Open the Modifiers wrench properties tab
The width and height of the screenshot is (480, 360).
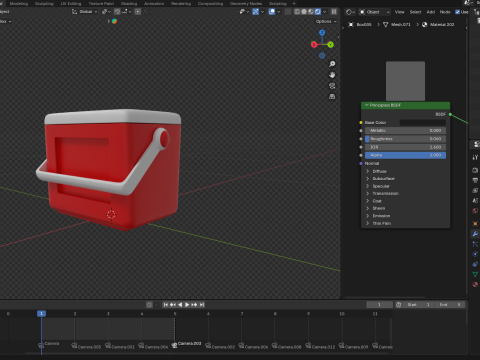475,234
